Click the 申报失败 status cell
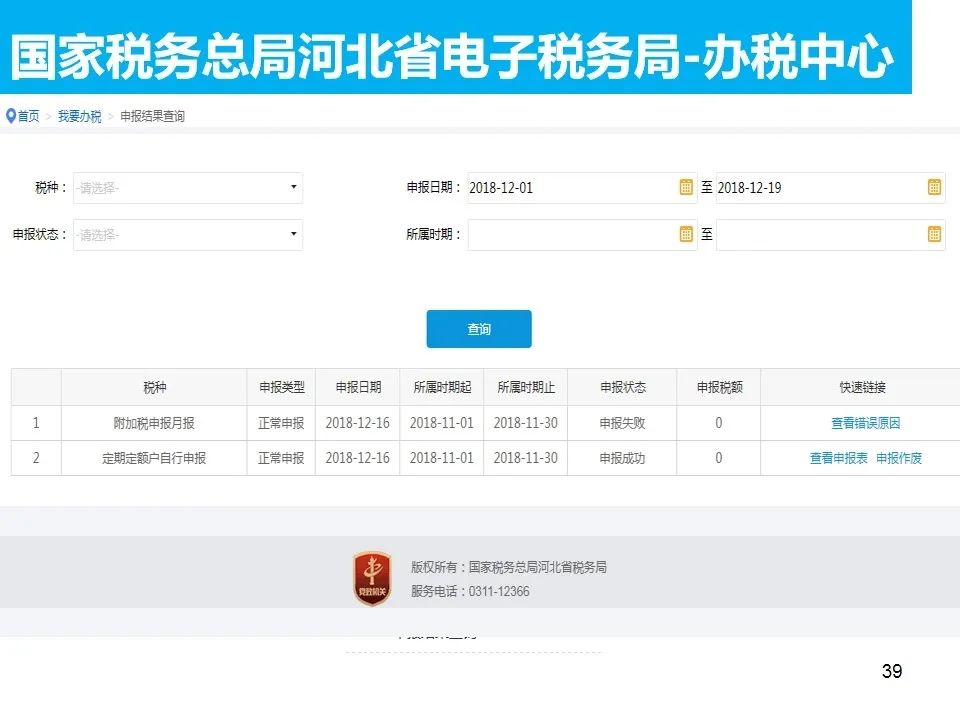Image resolution: width=960 pixels, height=720 pixels. pyautogui.click(x=623, y=423)
